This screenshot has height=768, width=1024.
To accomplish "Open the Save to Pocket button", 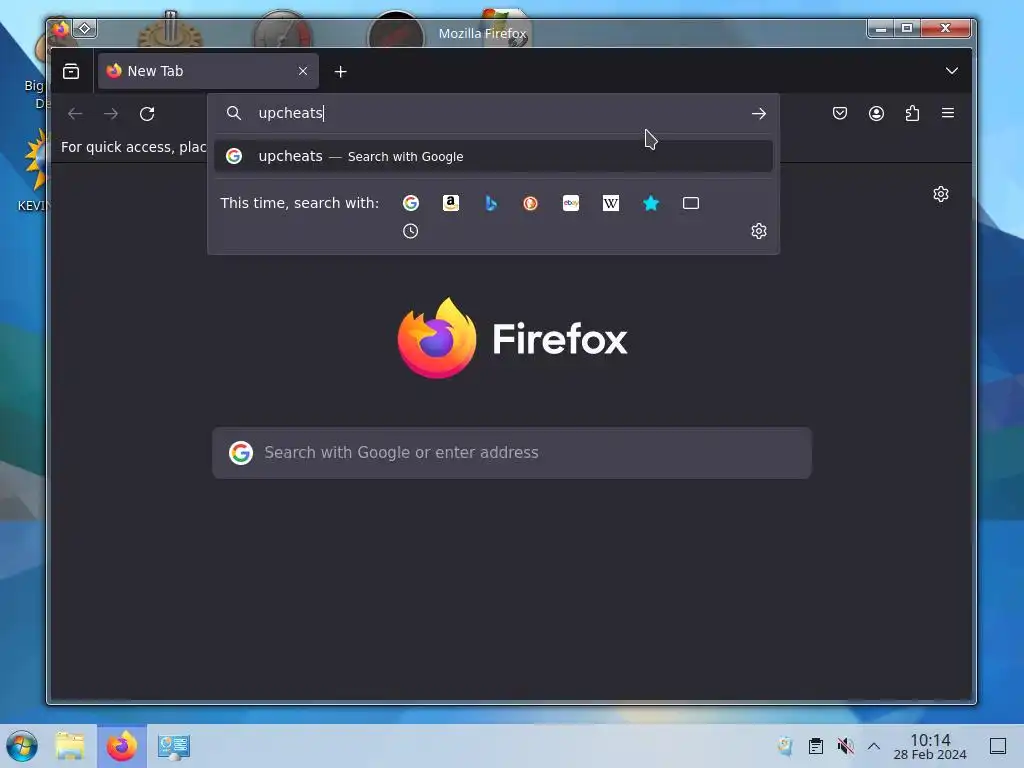I will coord(840,114).
